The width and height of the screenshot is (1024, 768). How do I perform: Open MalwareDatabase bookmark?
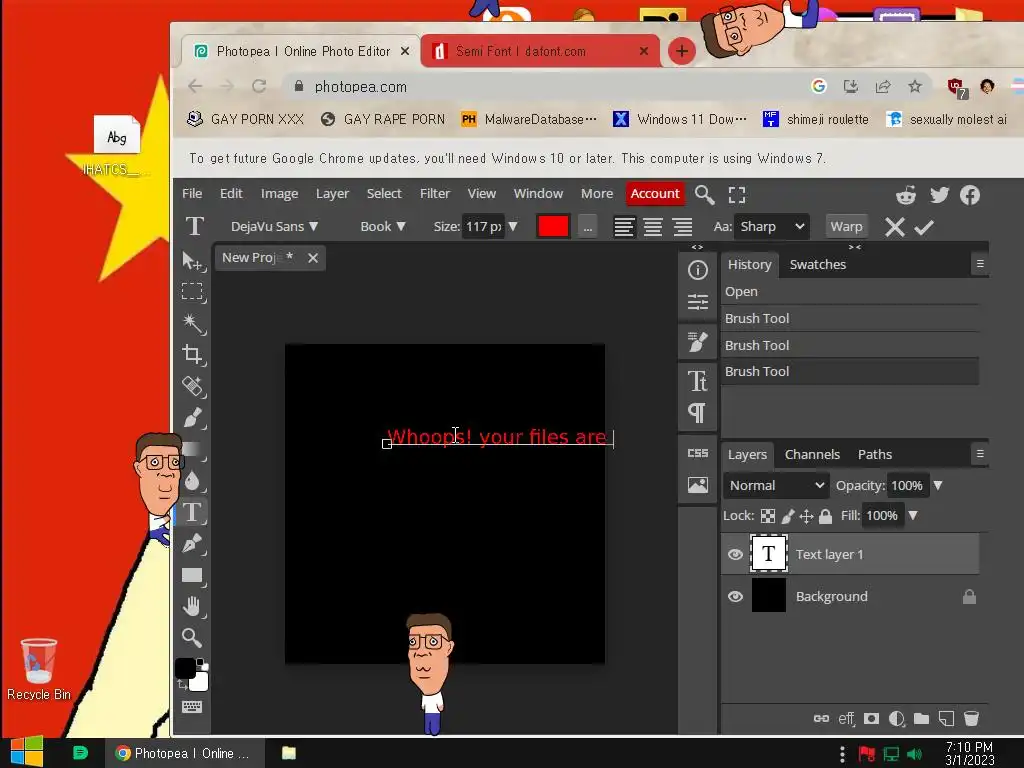coord(528,120)
